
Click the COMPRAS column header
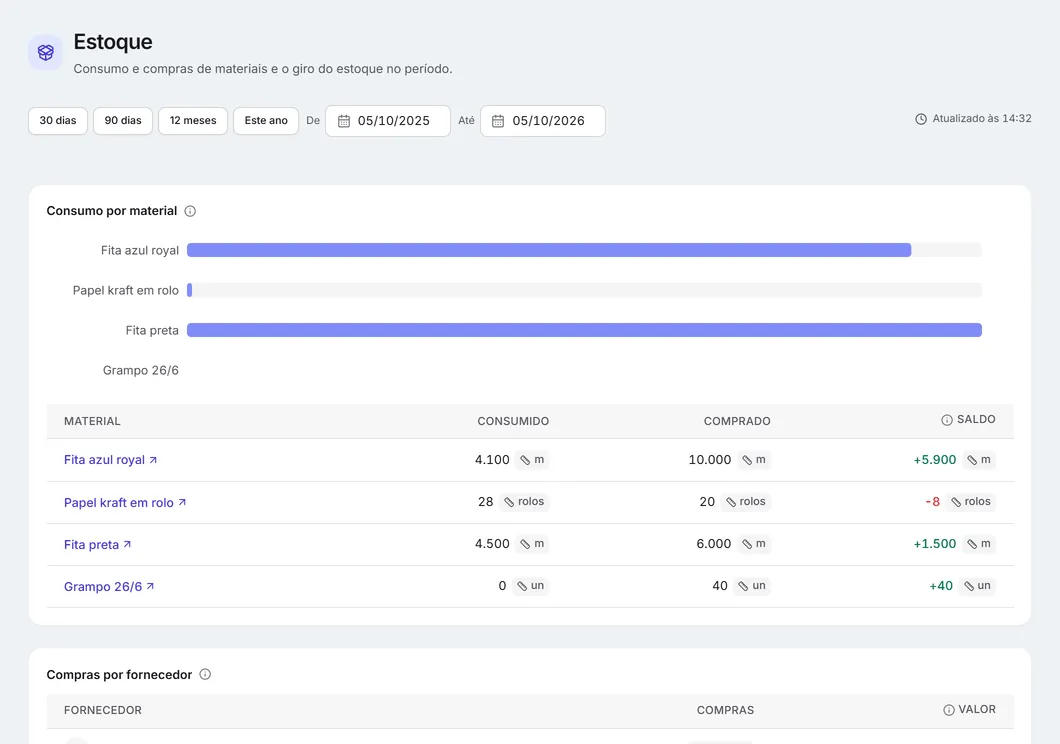tap(725, 710)
